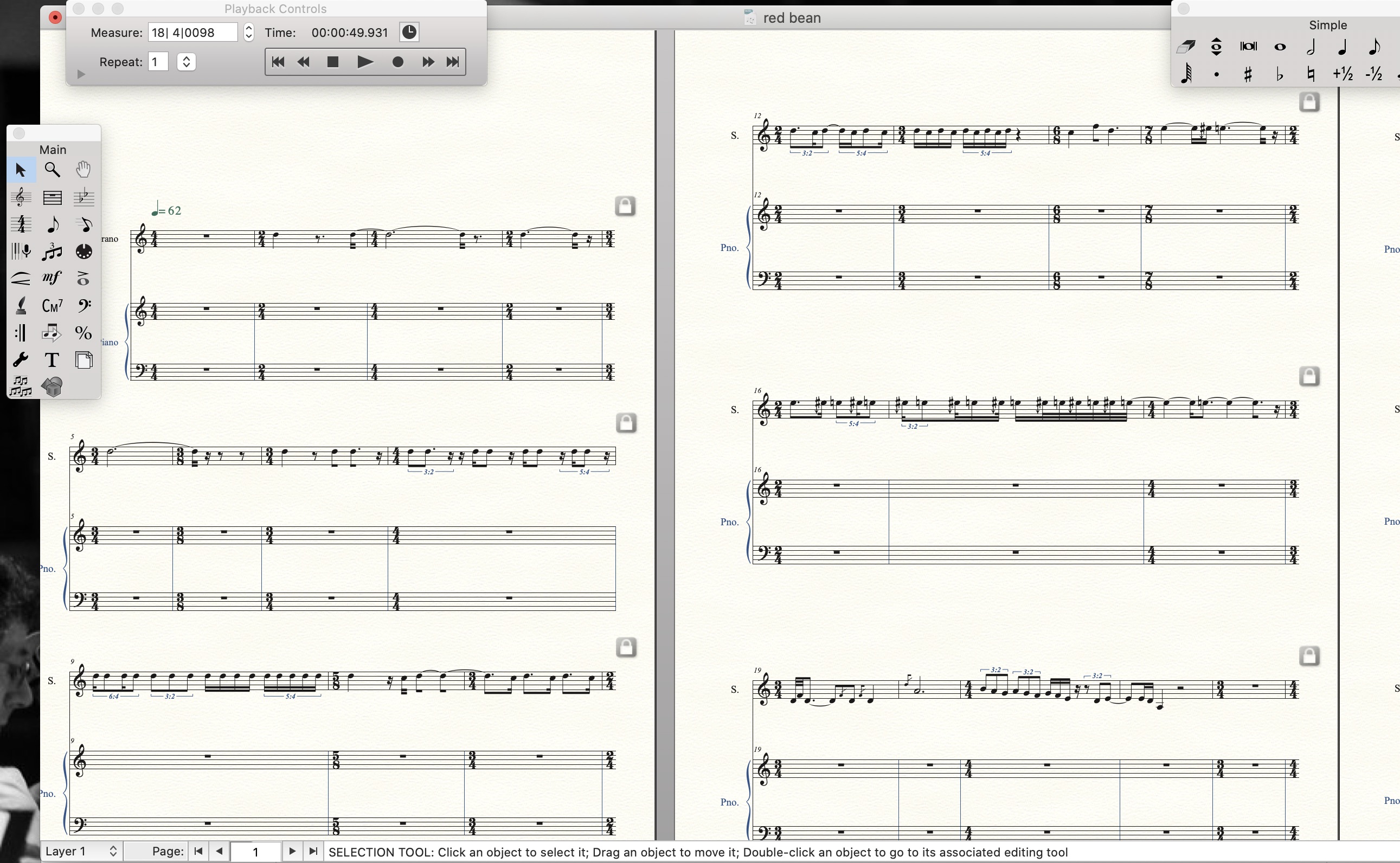Select the Expression tool marked mf

52,279
